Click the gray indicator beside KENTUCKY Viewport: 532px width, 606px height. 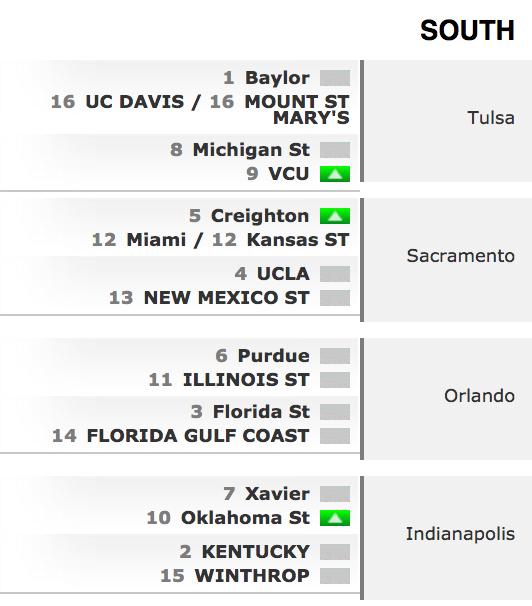tap(335, 552)
